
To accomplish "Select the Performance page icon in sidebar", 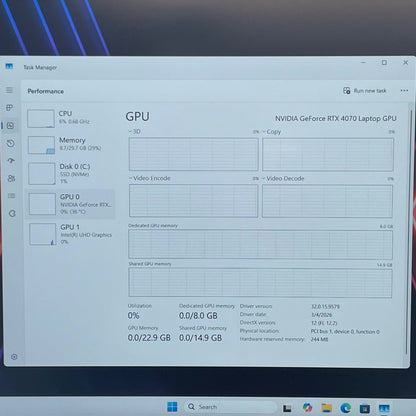I will pos(10,125).
